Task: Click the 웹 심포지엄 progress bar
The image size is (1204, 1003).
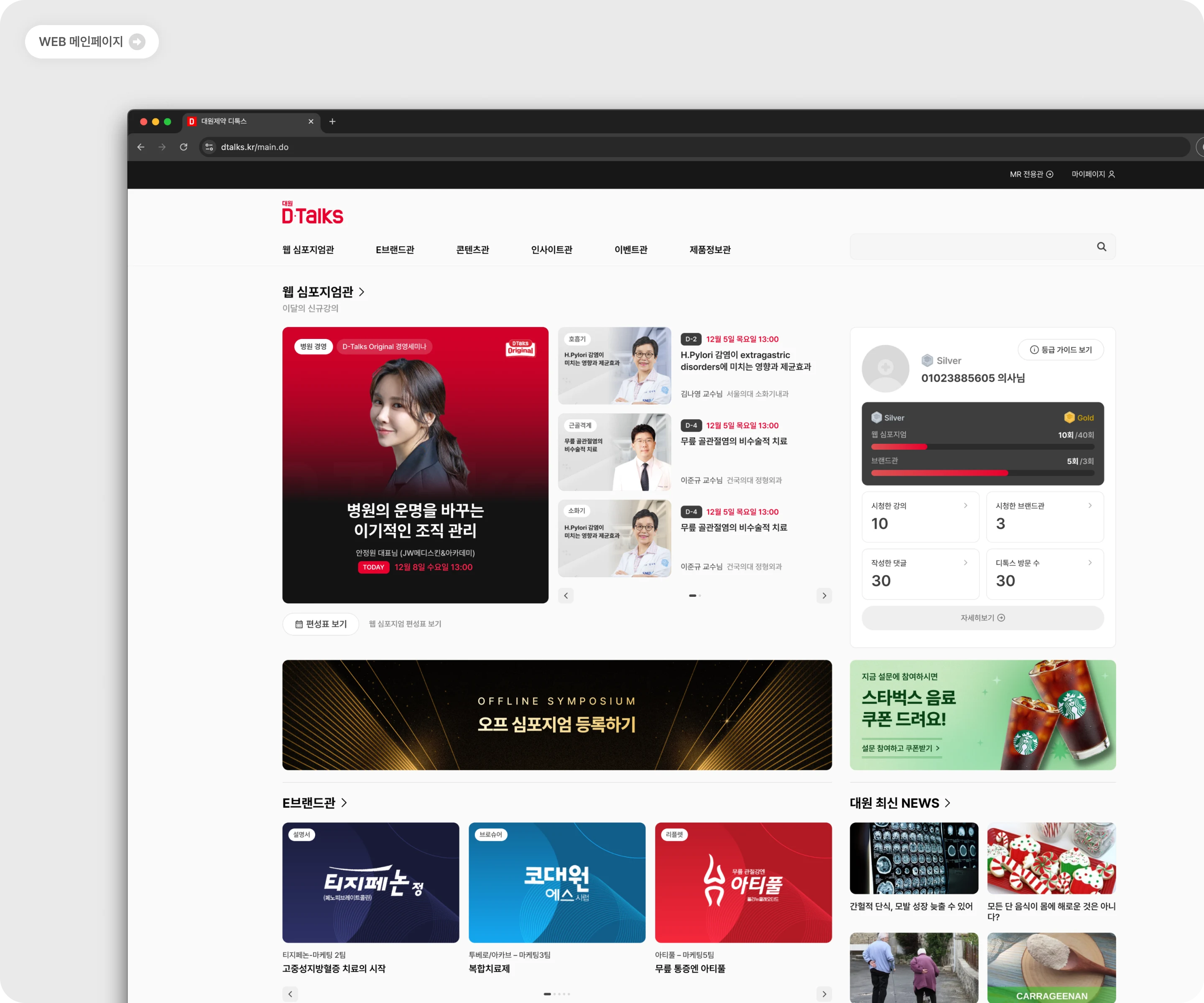Action: (x=983, y=446)
